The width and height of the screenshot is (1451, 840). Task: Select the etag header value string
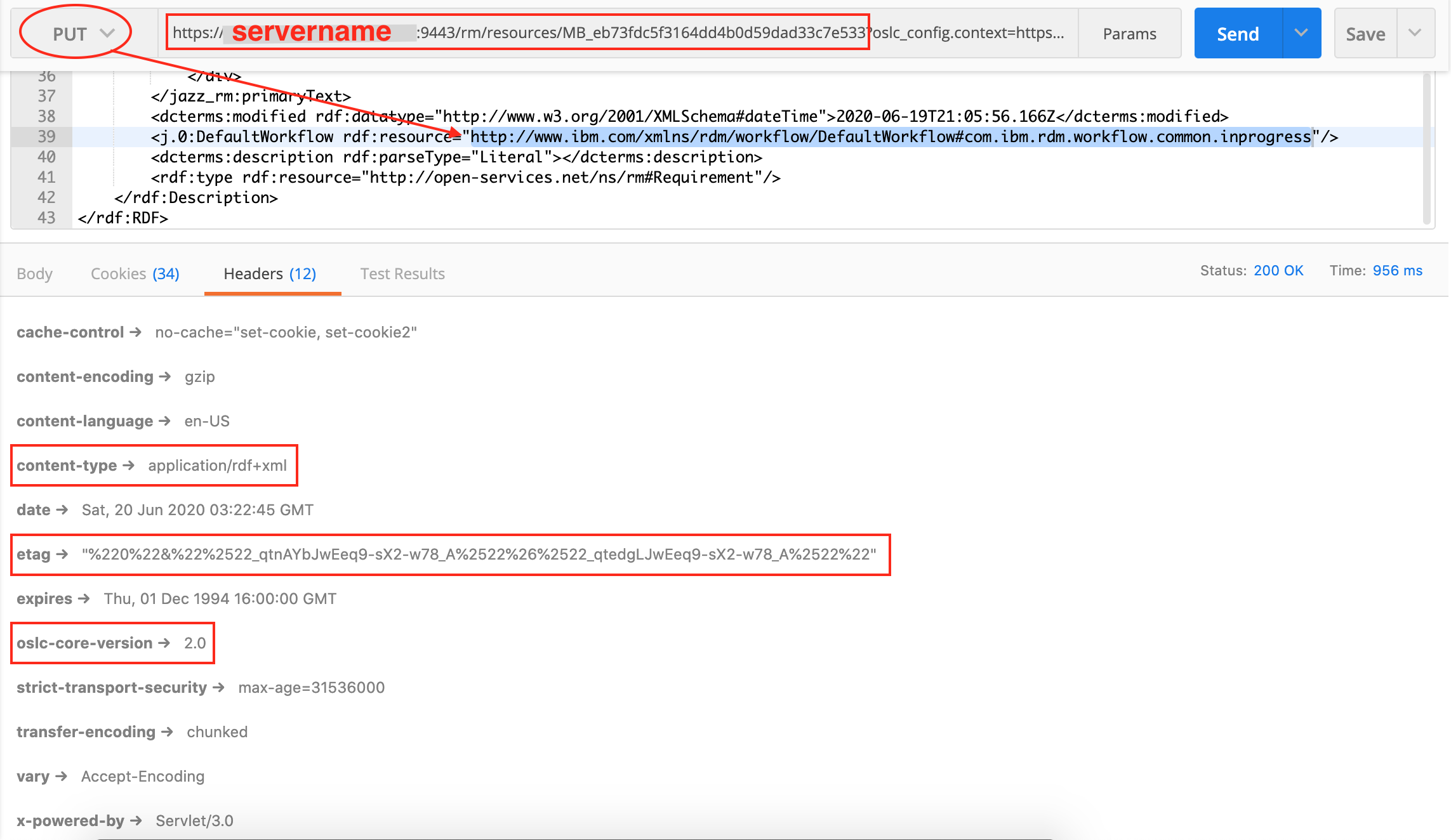pyautogui.click(x=479, y=555)
